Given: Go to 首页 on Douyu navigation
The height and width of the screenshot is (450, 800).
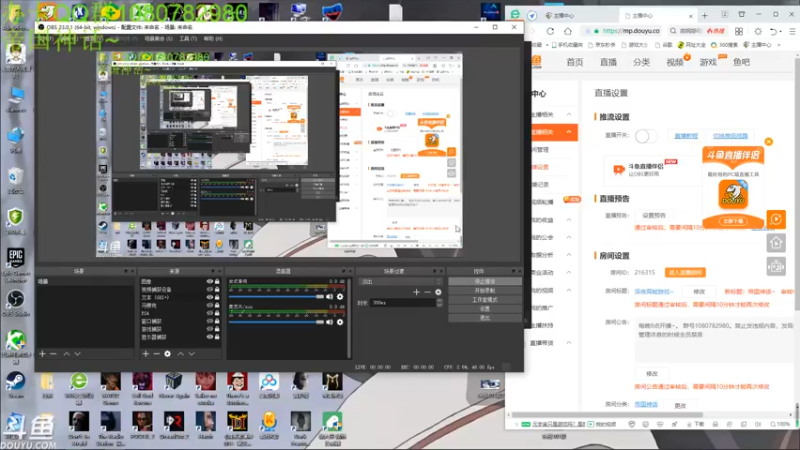Looking at the screenshot, I should tap(574, 62).
